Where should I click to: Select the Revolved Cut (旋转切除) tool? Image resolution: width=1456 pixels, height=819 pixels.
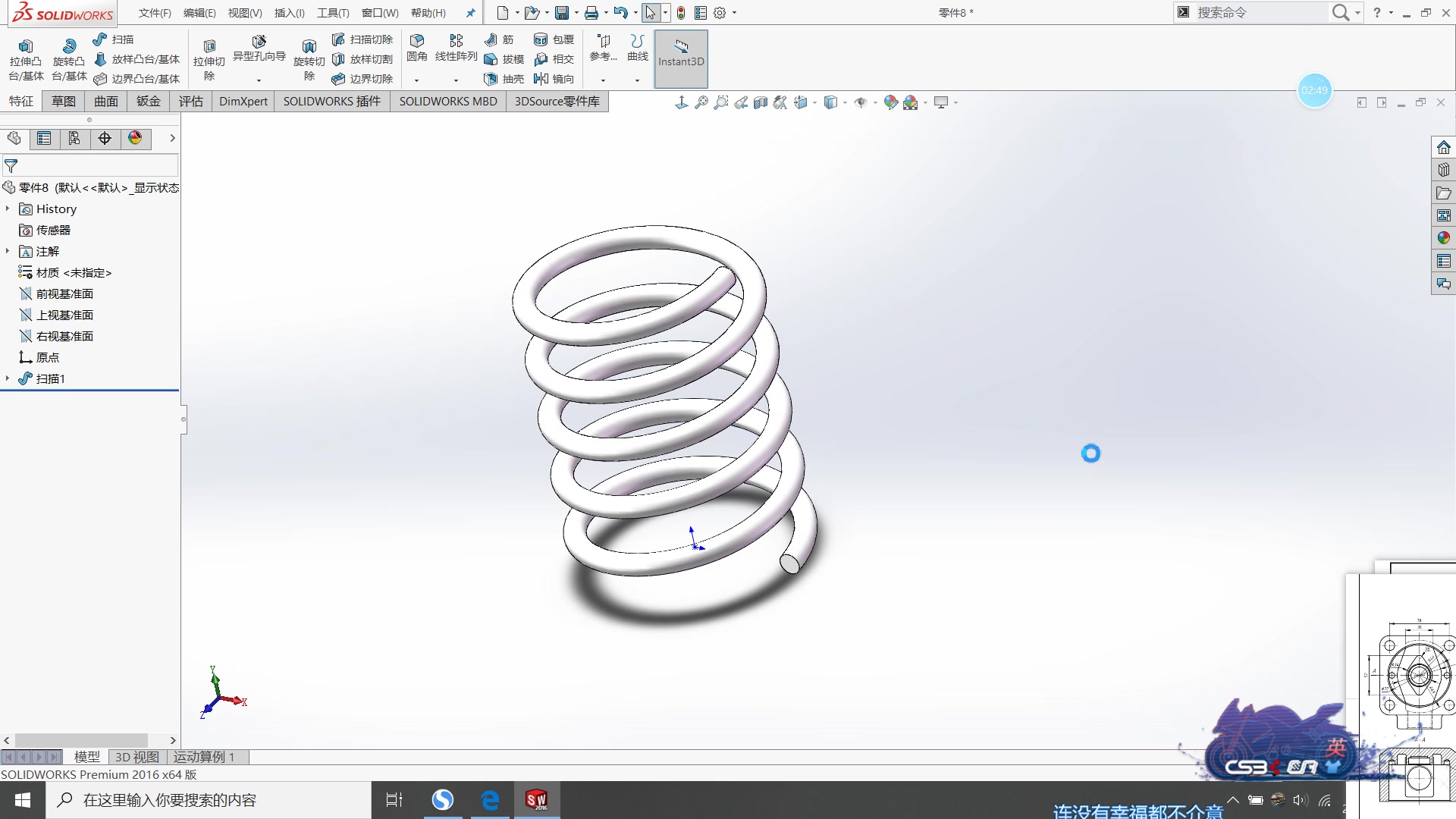pyautogui.click(x=309, y=60)
